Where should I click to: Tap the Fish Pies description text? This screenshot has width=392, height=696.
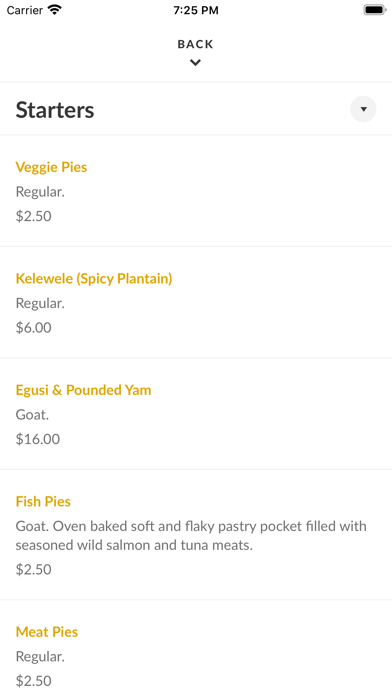point(191,535)
